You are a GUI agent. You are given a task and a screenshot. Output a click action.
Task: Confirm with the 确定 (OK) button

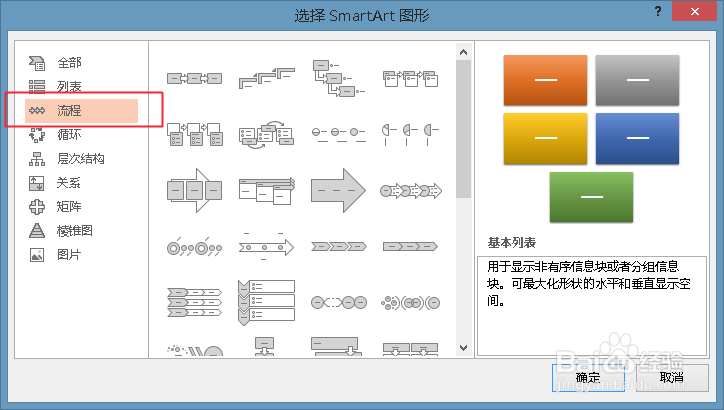coord(588,378)
